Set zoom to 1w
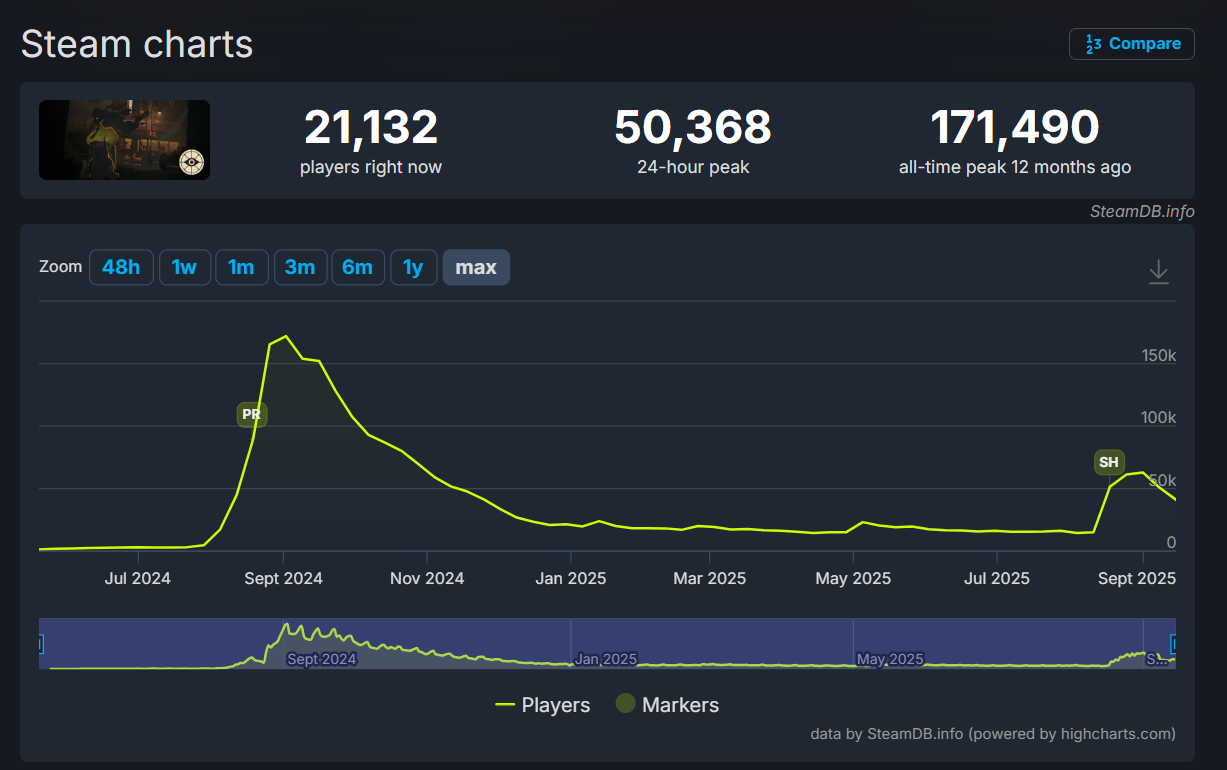 pos(184,267)
